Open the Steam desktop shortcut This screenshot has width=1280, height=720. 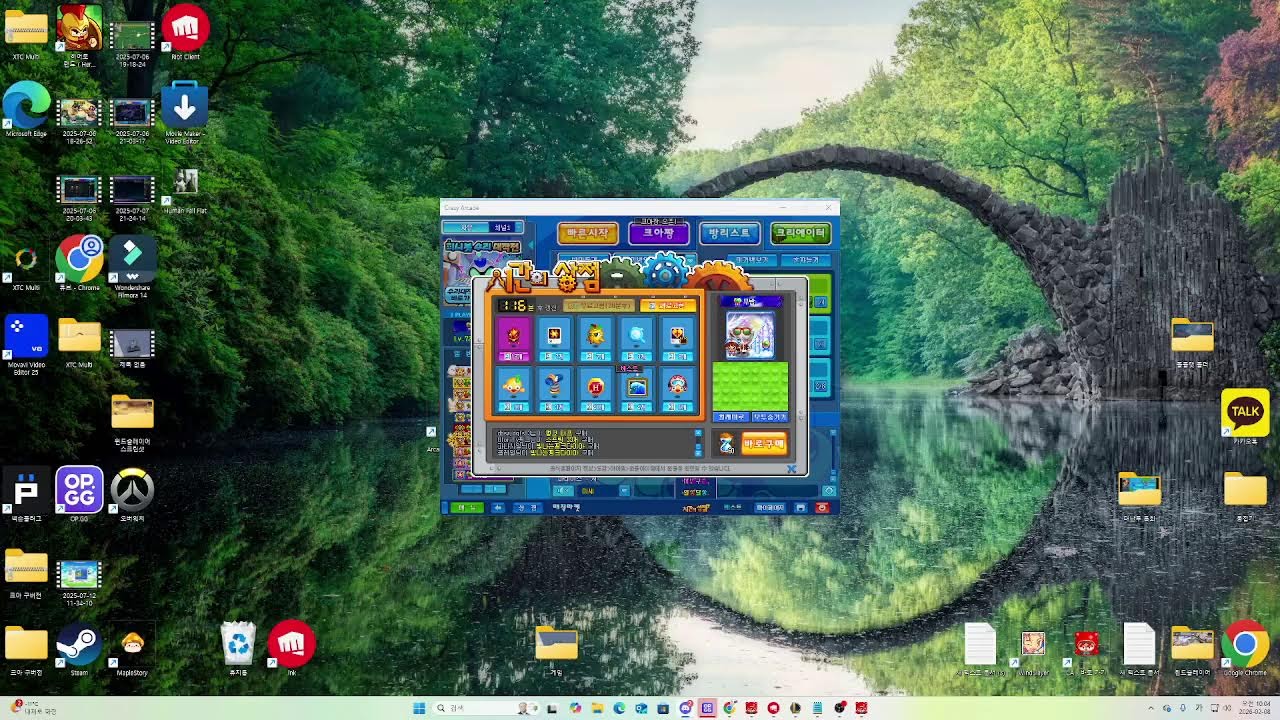[x=79, y=649]
